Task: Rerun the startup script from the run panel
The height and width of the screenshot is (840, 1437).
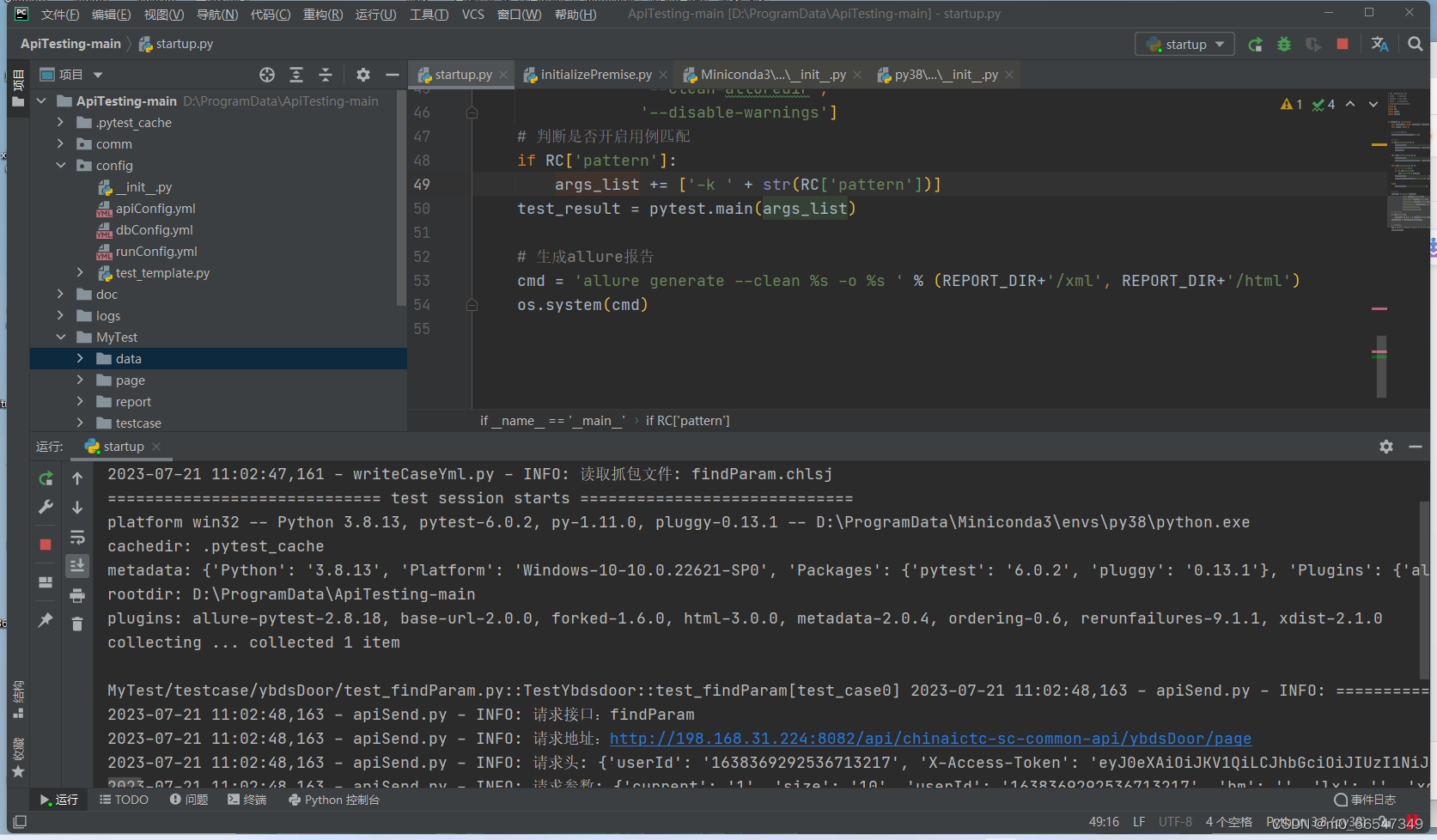Action: [x=46, y=479]
